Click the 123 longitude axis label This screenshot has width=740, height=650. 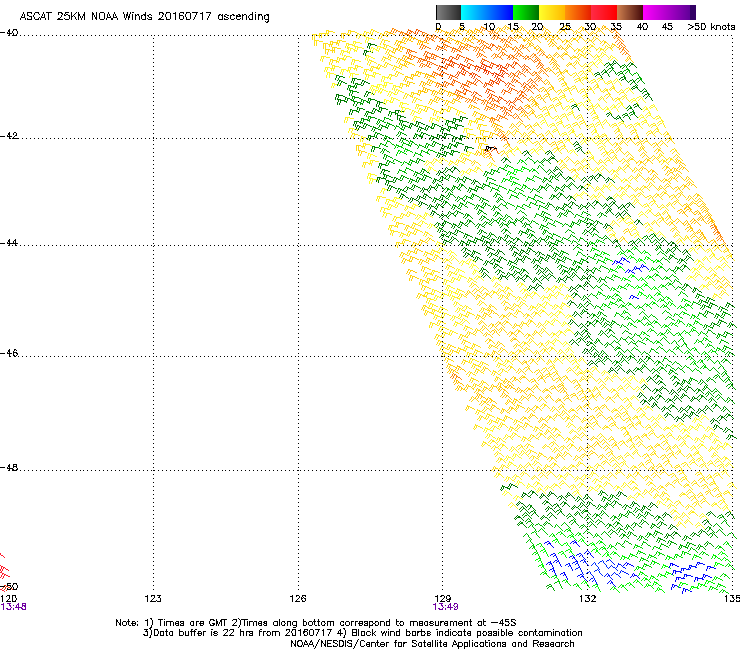coord(153,599)
